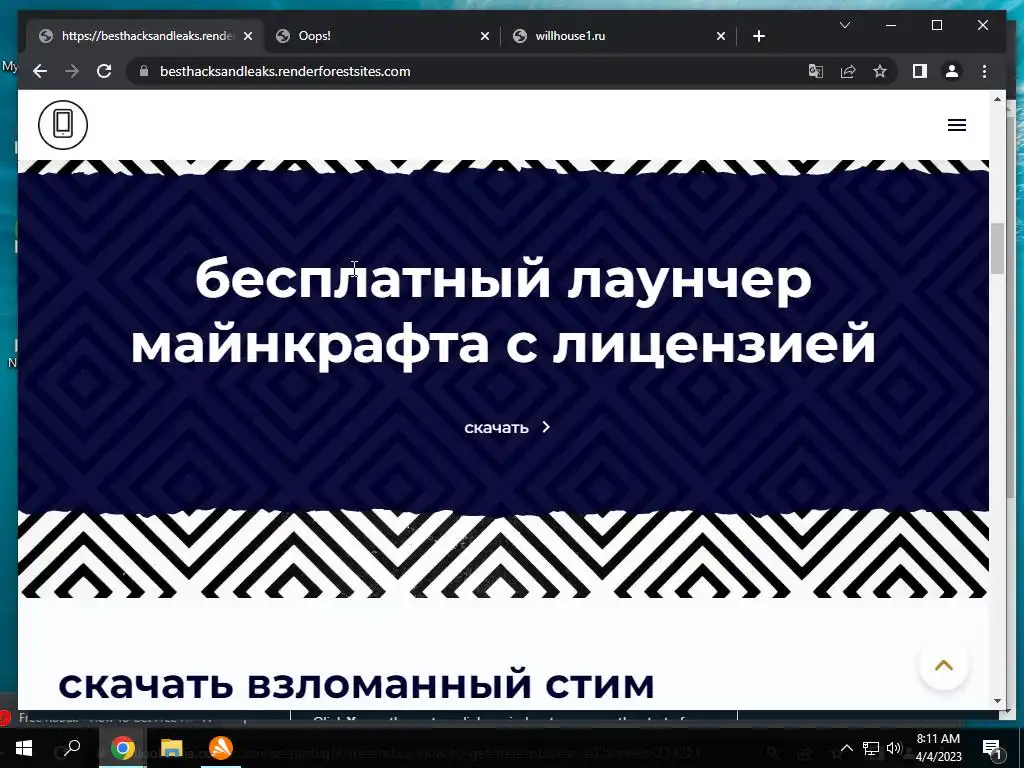Image resolution: width=1024 pixels, height=768 pixels.
Task: Open the notification center
Action: tap(991, 748)
